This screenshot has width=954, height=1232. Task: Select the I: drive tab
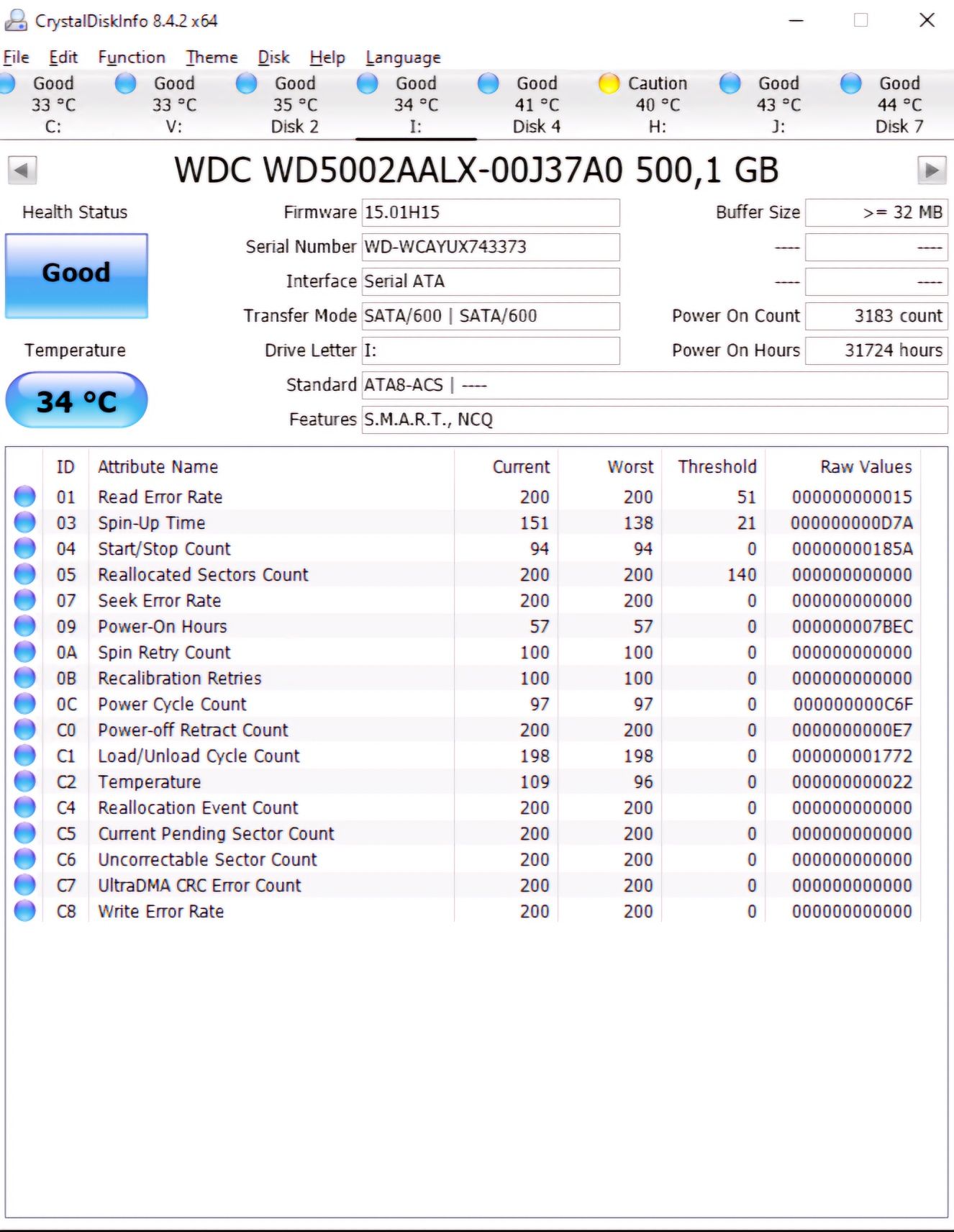click(x=416, y=105)
